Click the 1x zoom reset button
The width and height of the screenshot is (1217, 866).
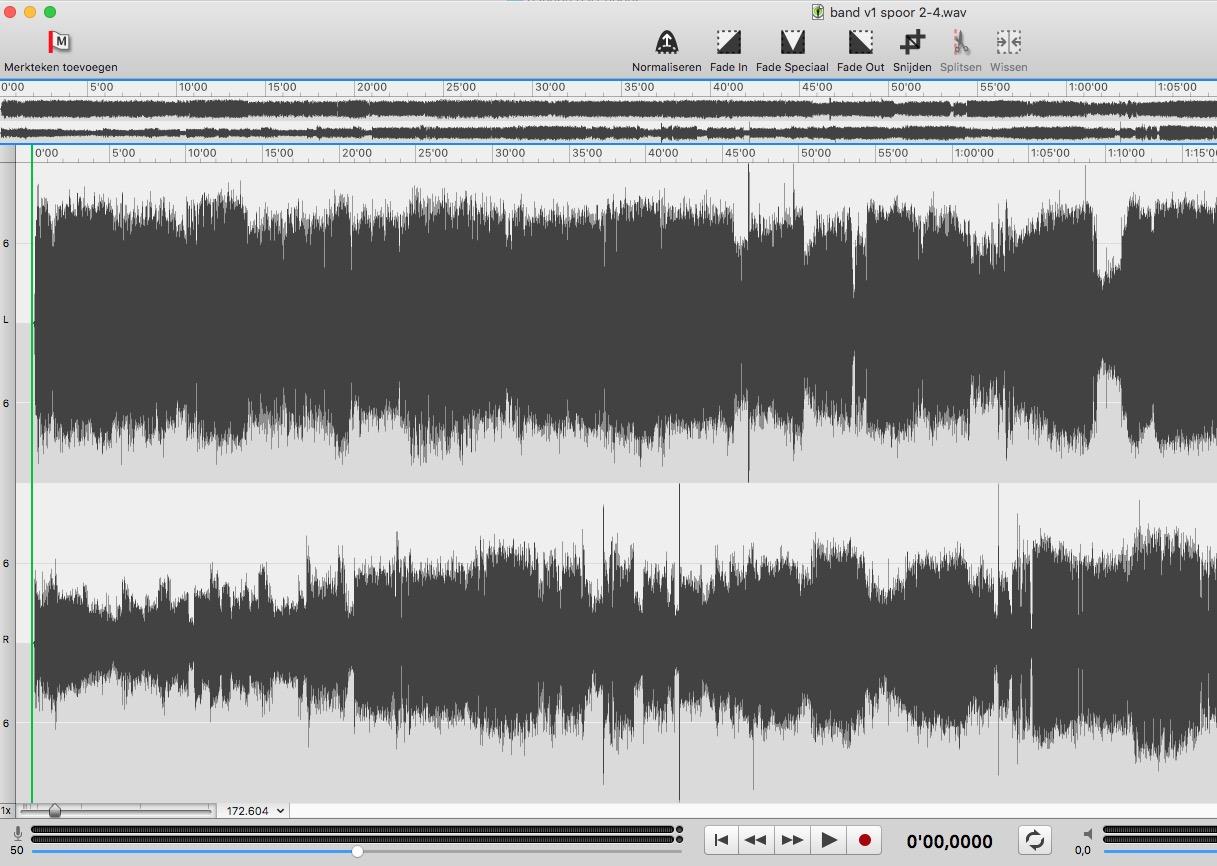pos(7,811)
